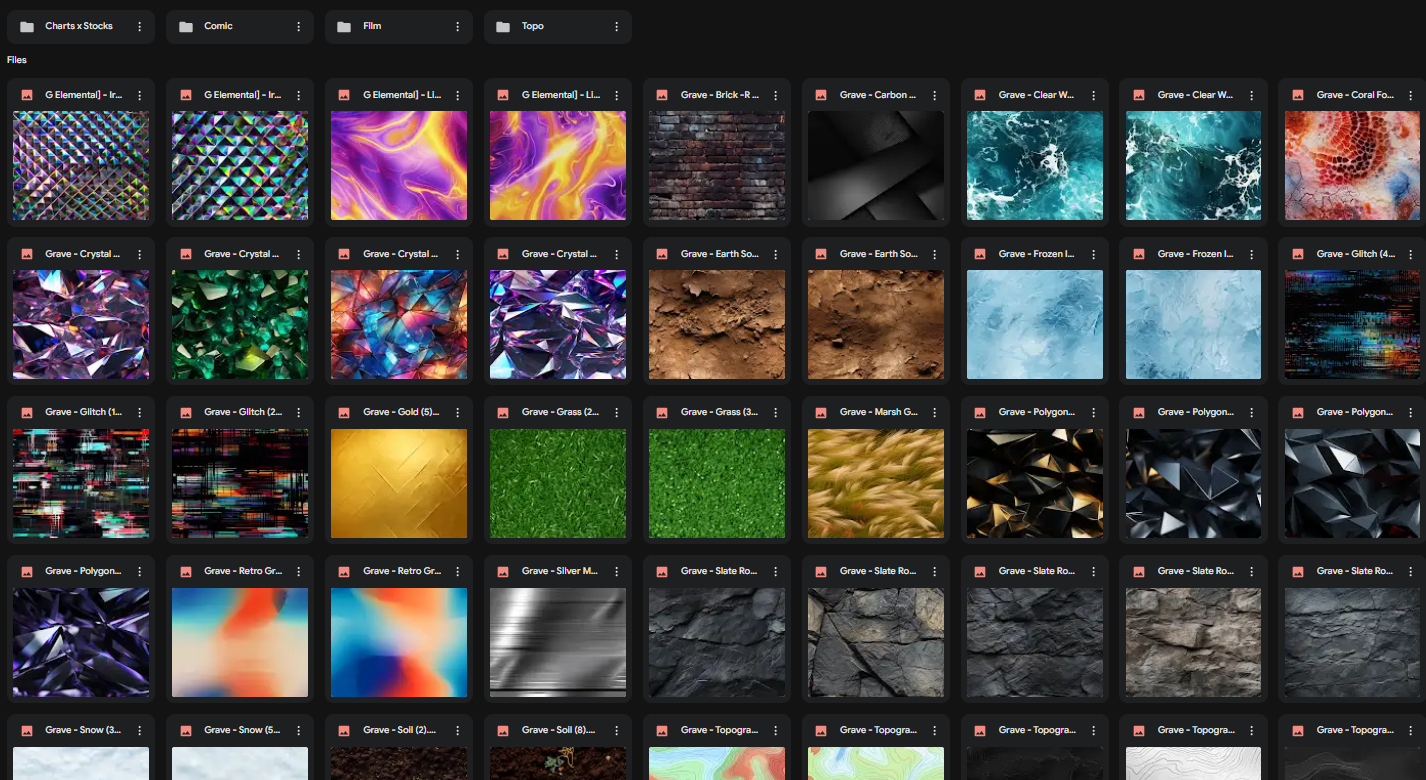Open the Film folder
The width and height of the screenshot is (1426, 780).
(x=398, y=26)
